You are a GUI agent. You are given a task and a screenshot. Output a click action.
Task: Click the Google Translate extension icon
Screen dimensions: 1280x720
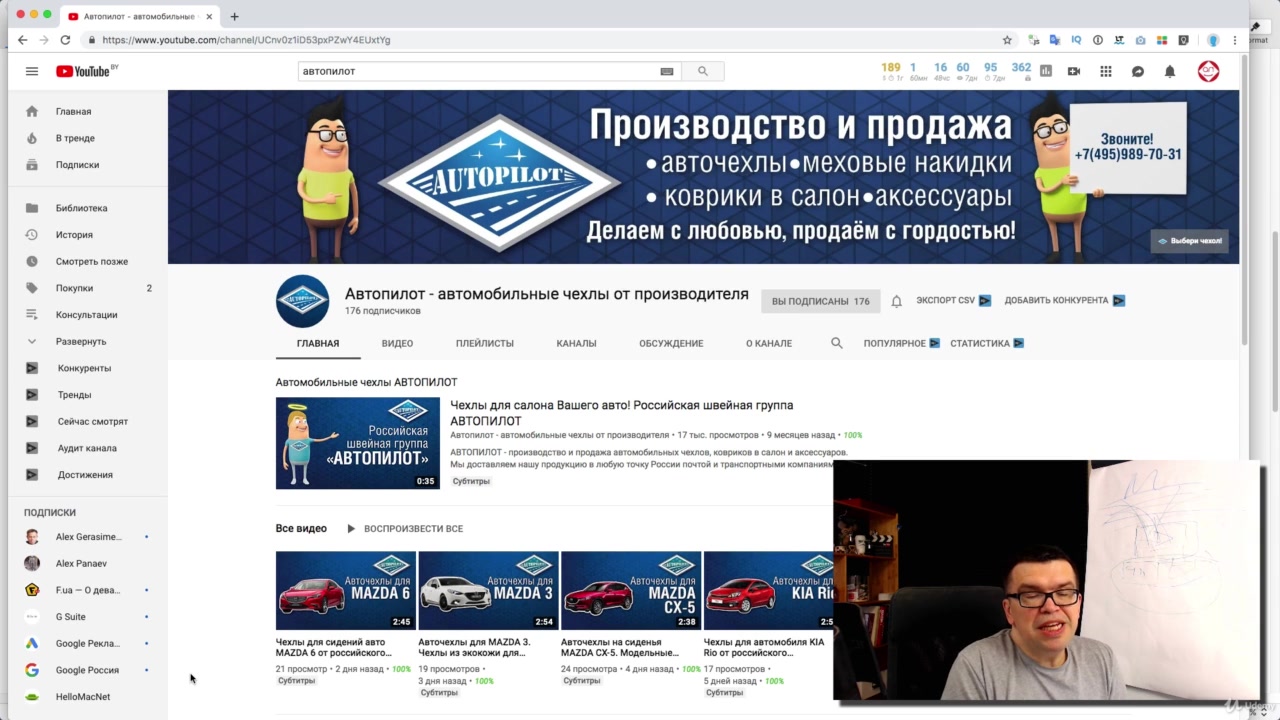[1054, 40]
